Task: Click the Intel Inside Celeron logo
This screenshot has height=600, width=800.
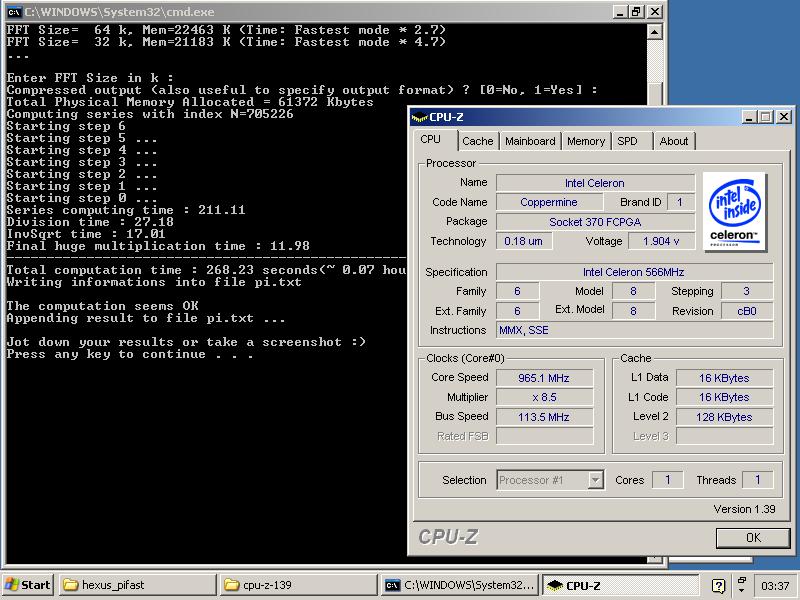Action: coord(735,212)
